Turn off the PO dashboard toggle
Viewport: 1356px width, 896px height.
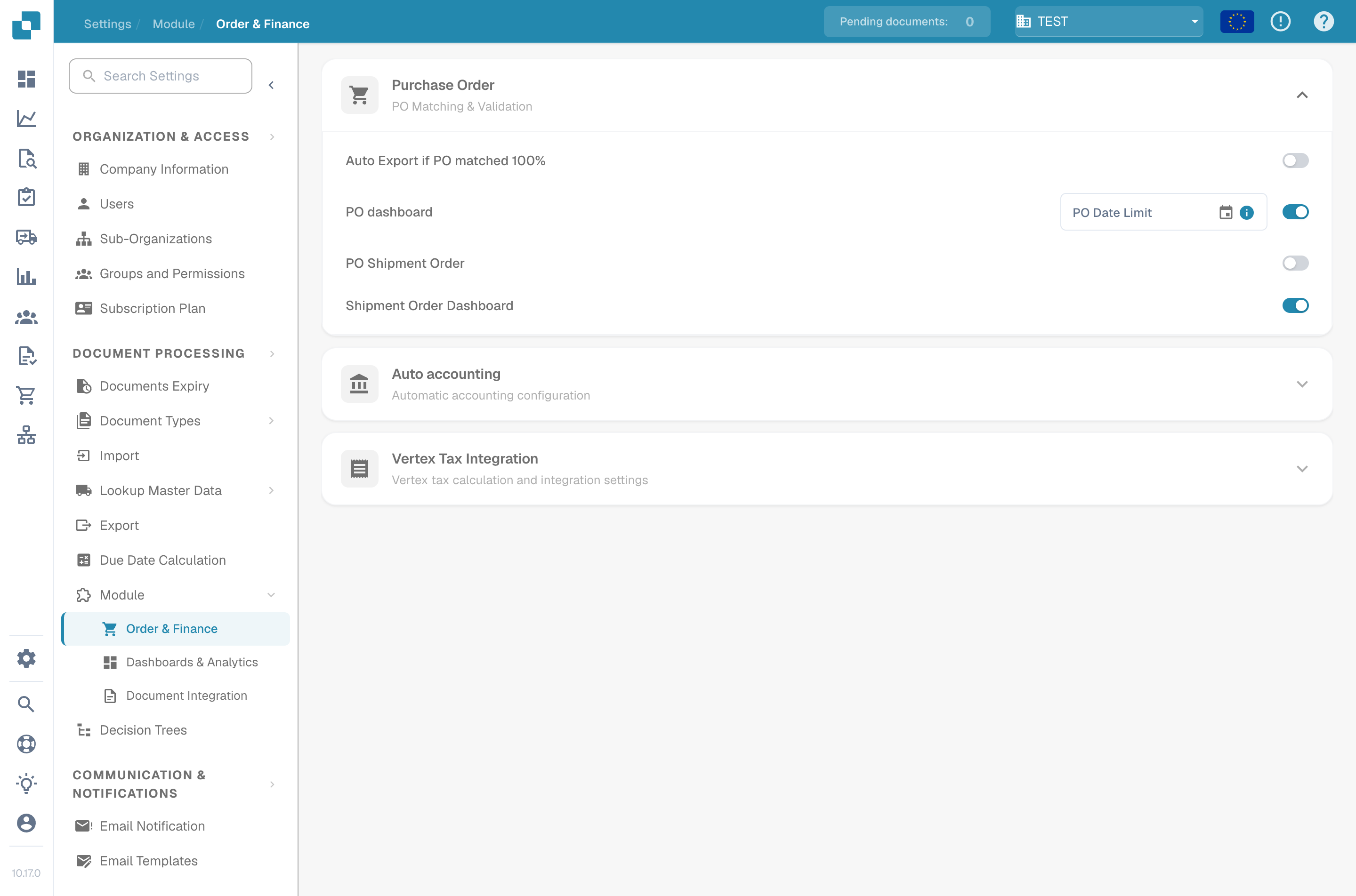(1295, 212)
